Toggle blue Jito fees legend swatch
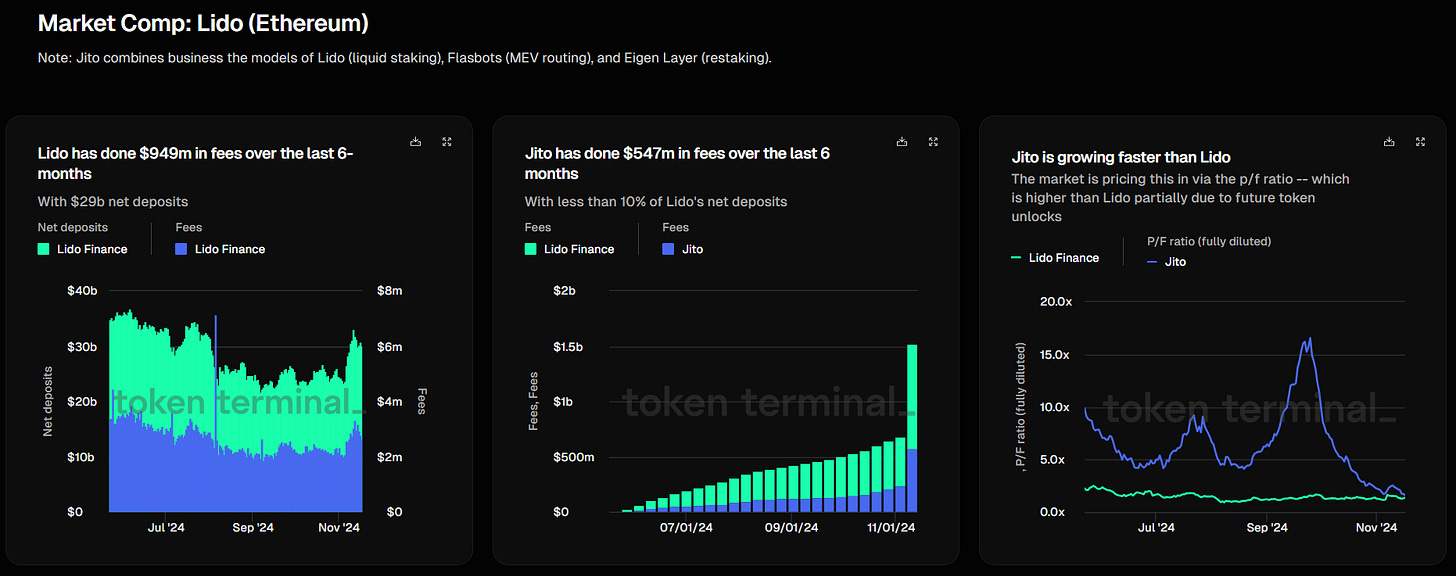Image resolution: width=1456 pixels, height=576 pixels. tap(668, 249)
